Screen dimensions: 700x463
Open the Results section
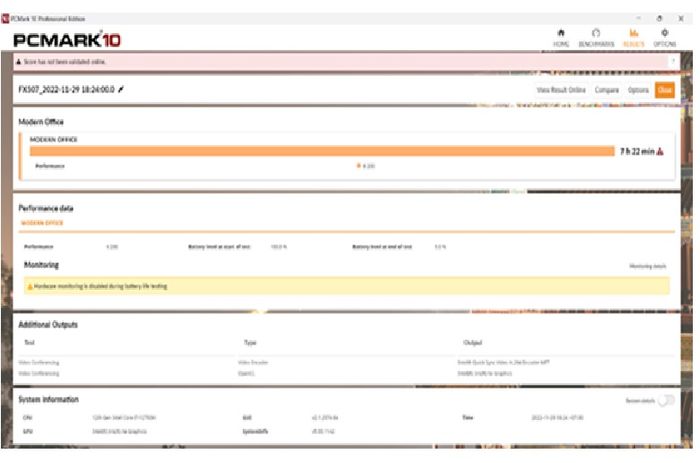tap(633, 38)
